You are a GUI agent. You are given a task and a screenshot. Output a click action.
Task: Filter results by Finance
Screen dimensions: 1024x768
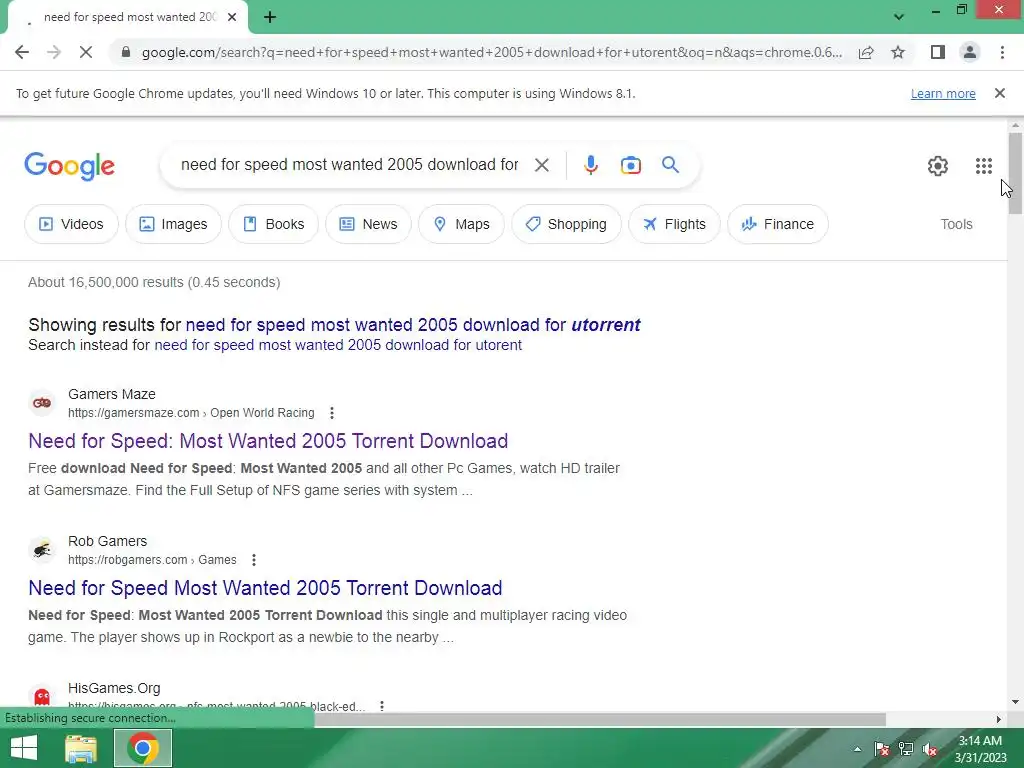778,224
